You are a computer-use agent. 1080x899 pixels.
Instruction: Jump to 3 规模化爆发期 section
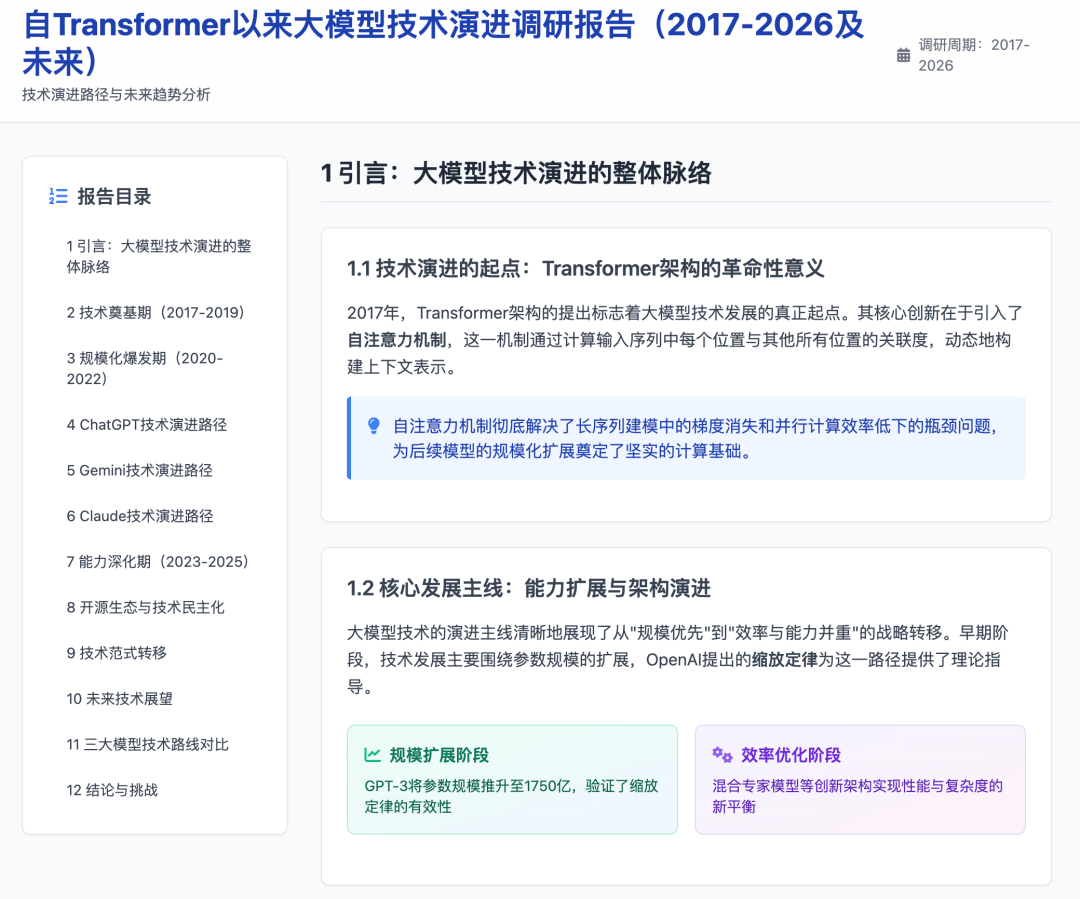(144, 369)
